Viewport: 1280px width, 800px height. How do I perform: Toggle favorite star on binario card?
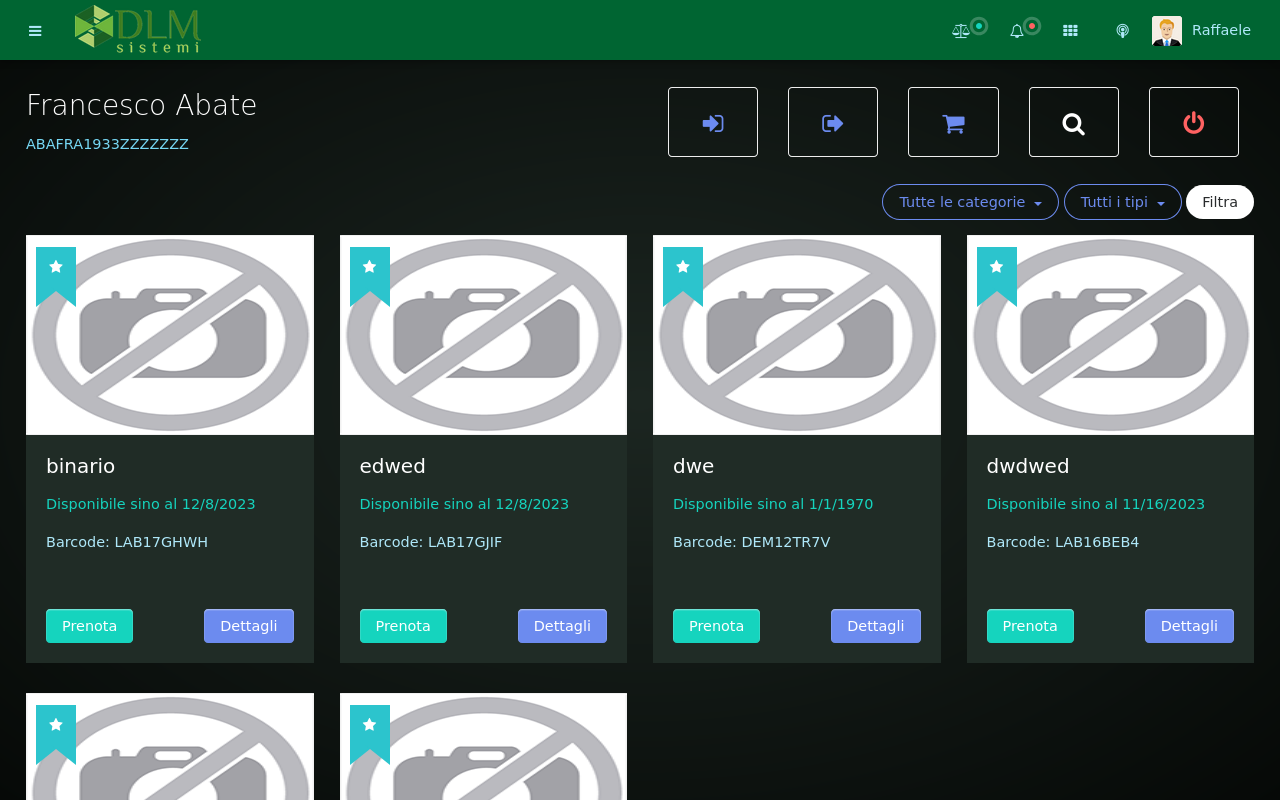pos(56,267)
